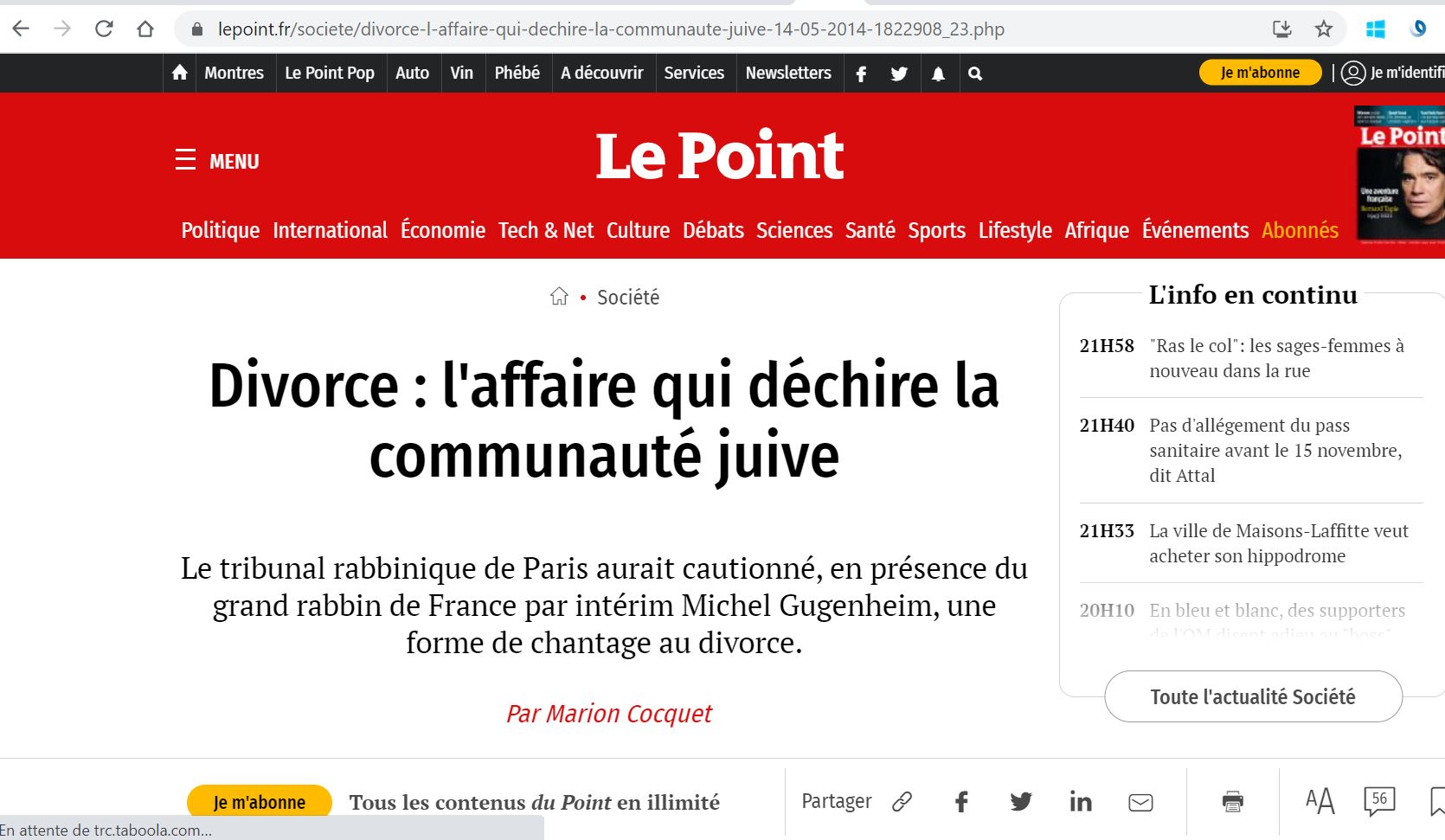Click the user account icon near Je m'identifie
Image resolution: width=1445 pixels, height=840 pixels.
coord(1353,74)
